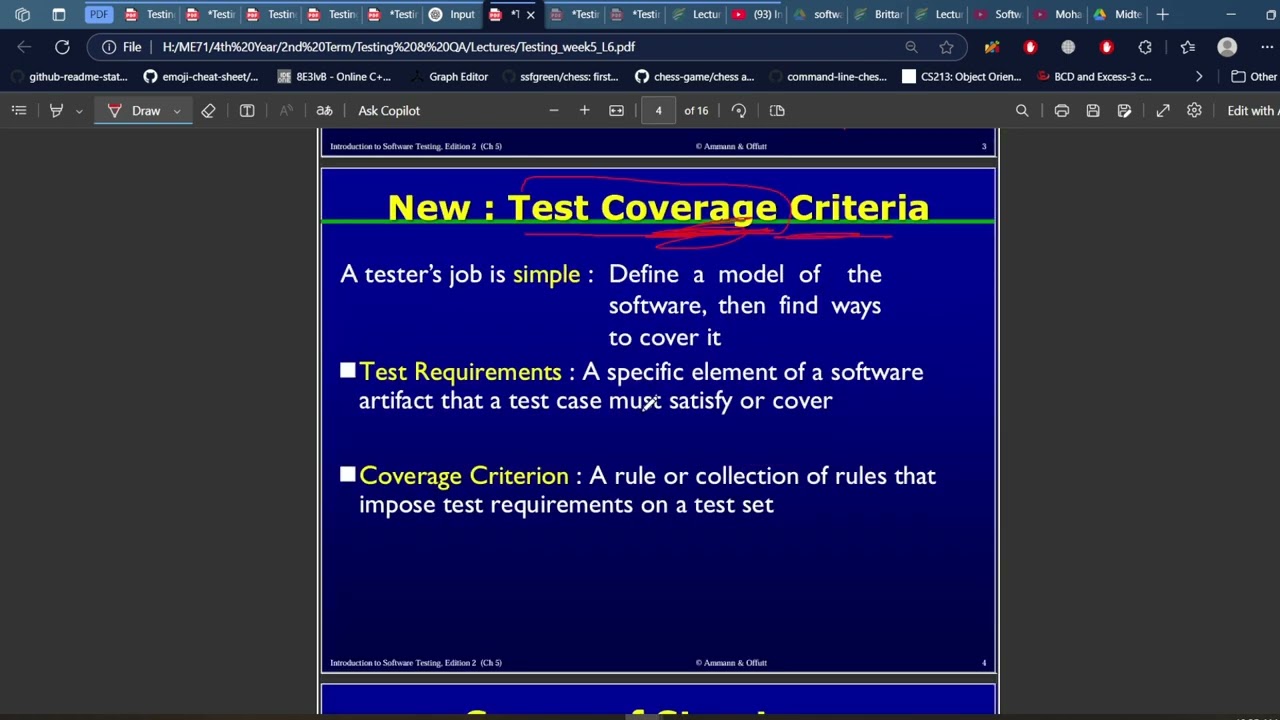The height and width of the screenshot is (720, 1280).
Task: Select the Highlight tool
Action: [x=57, y=111]
